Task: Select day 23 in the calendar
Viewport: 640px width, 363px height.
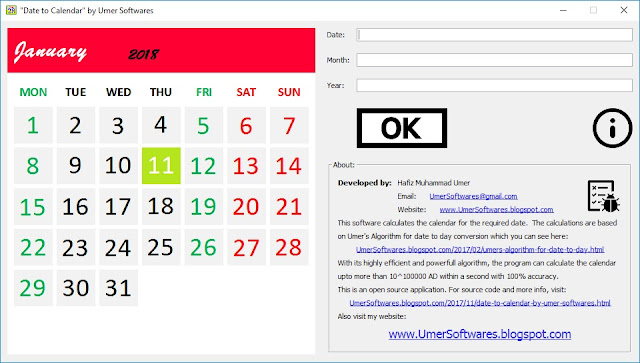Action: 76,247
